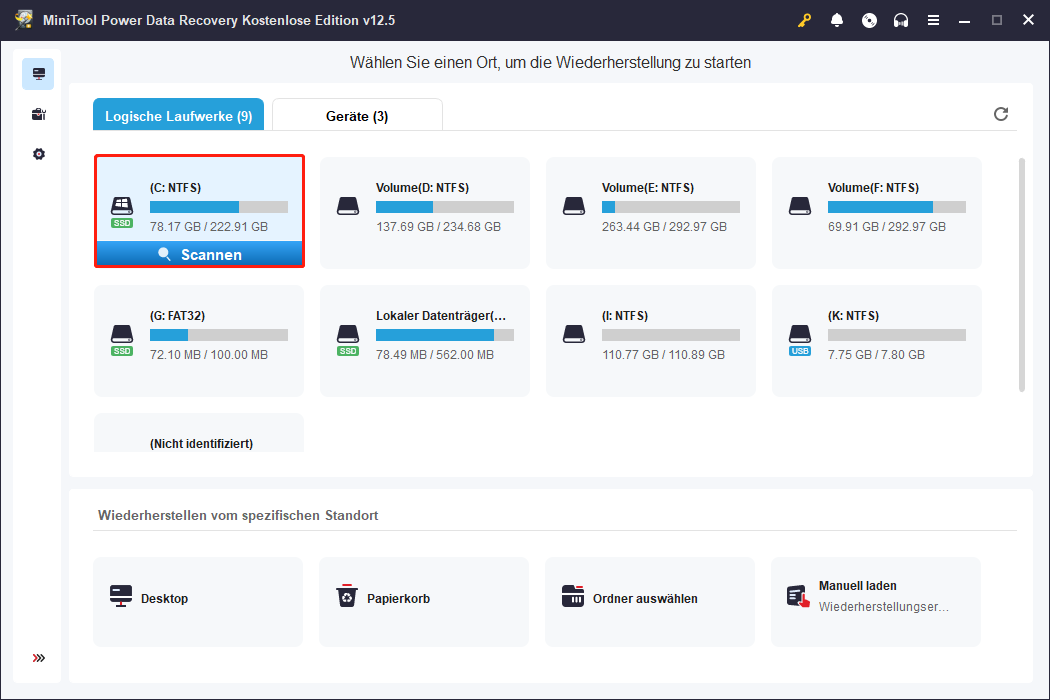Click the 78.17 GB / 222.91 GB size text
Image resolution: width=1050 pixels, height=700 pixels.
pos(209,226)
